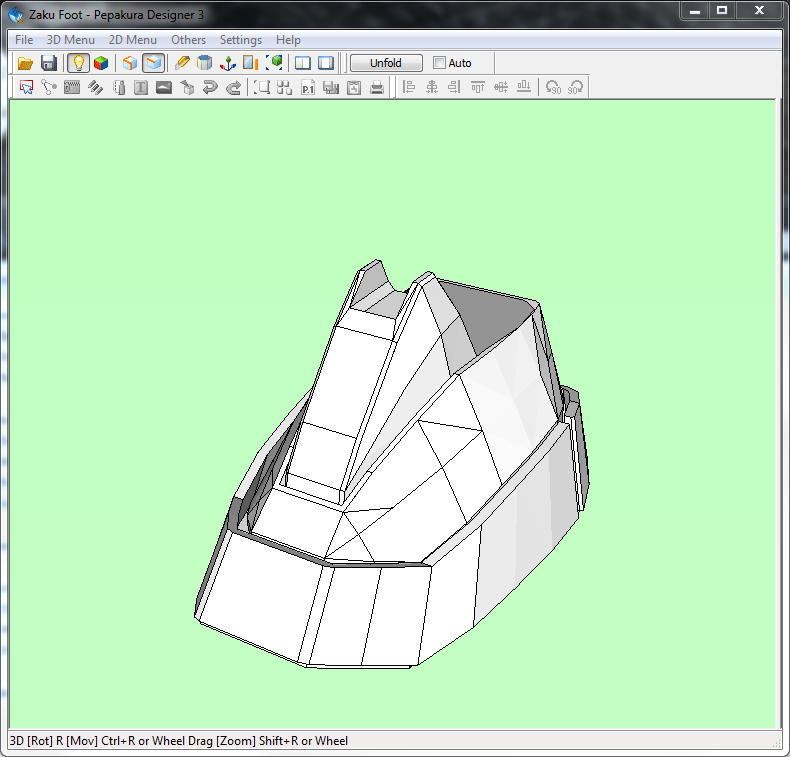Open the File menu
Screen dimensions: 790x757
tap(24, 40)
